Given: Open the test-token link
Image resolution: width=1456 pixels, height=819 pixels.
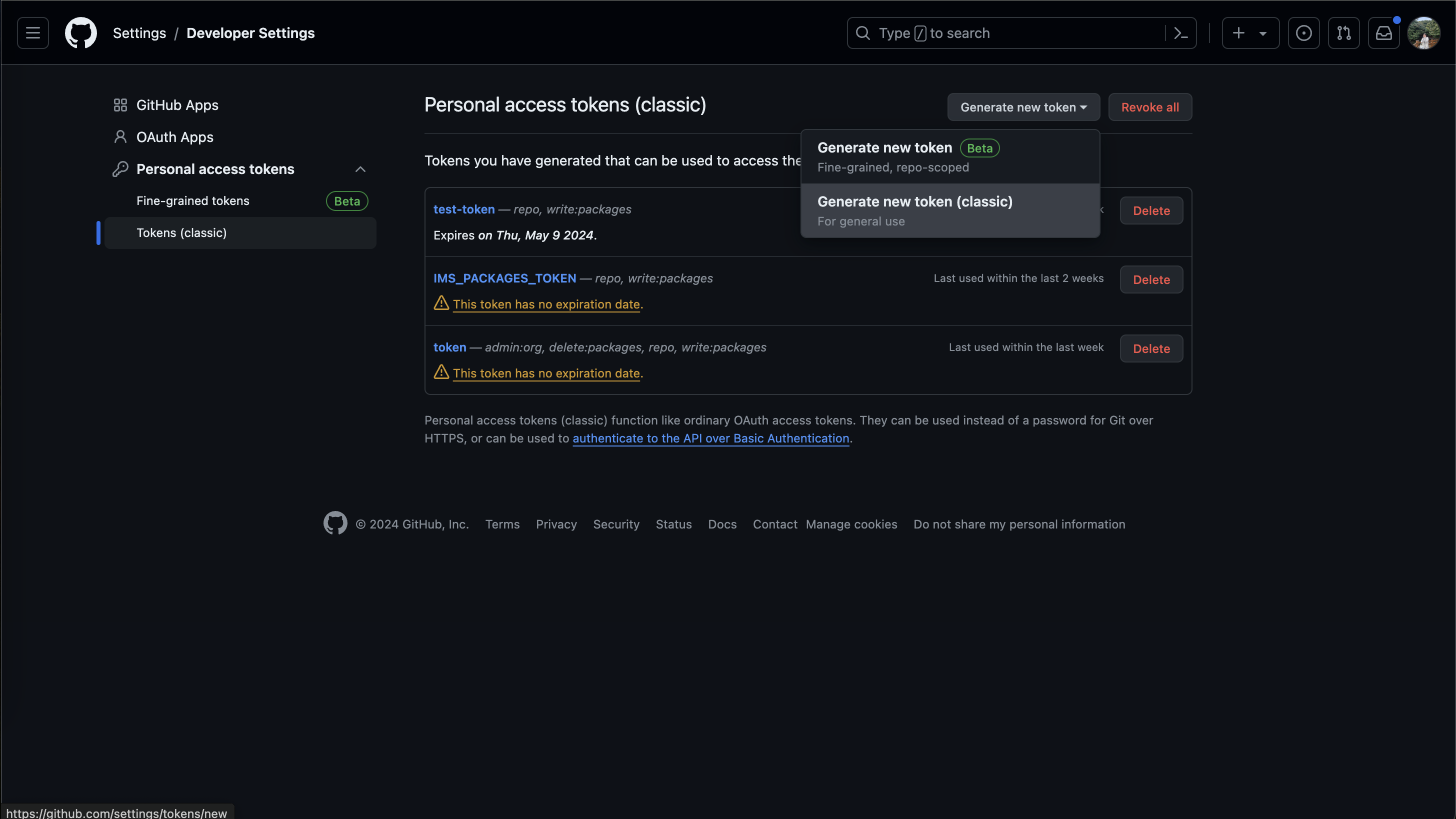Looking at the screenshot, I should point(463,209).
